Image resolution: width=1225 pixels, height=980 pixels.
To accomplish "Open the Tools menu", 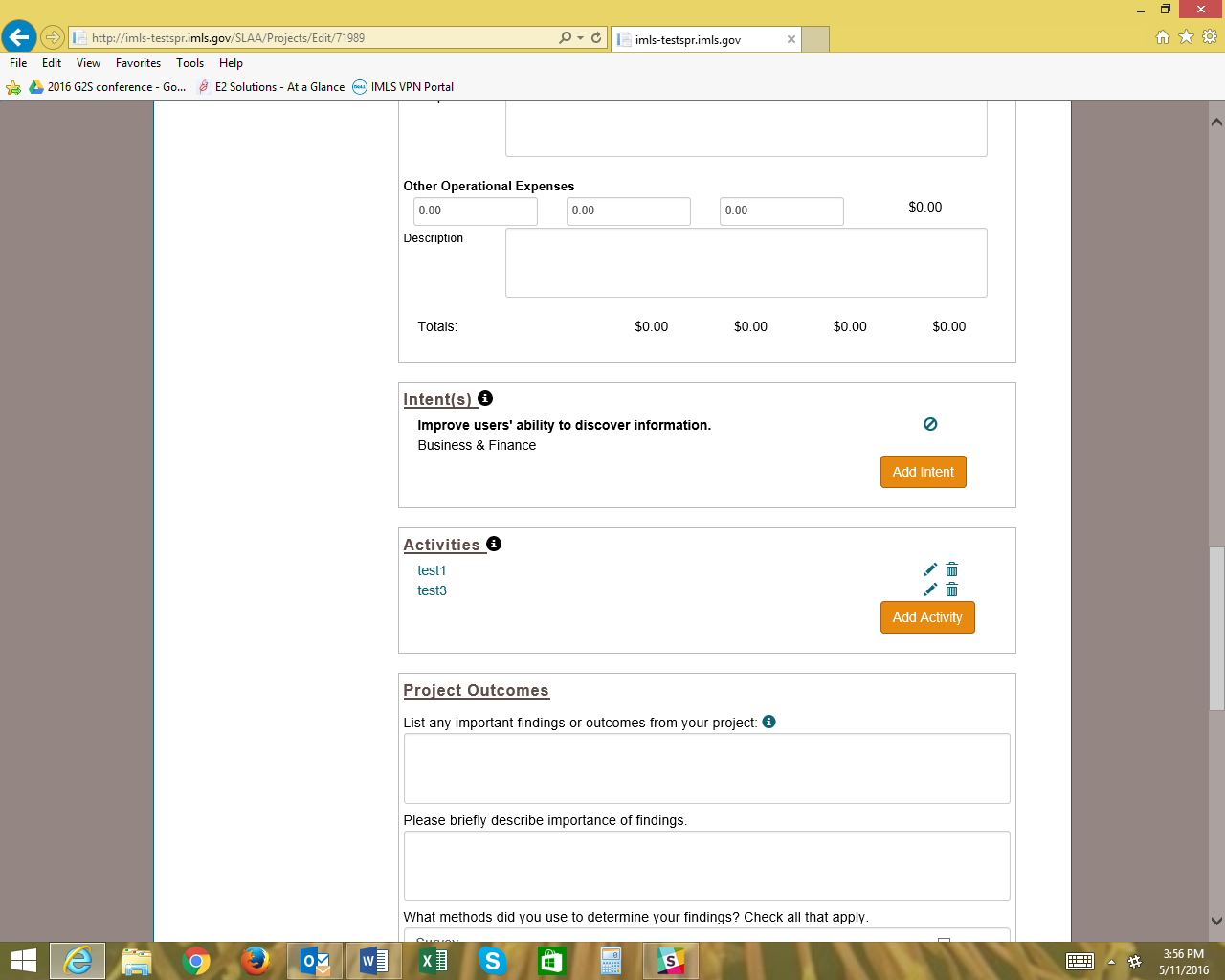I will (x=189, y=63).
